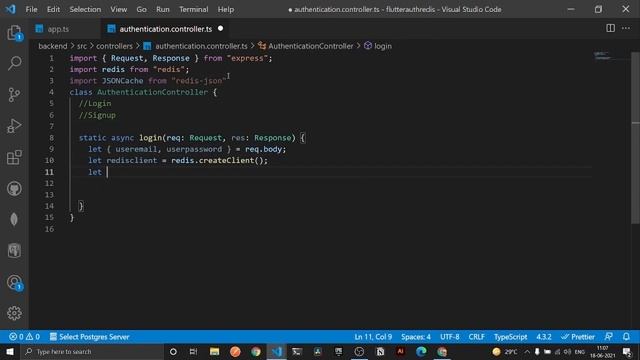
Task: Click the Windows search box
Action: (x=92, y=351)
